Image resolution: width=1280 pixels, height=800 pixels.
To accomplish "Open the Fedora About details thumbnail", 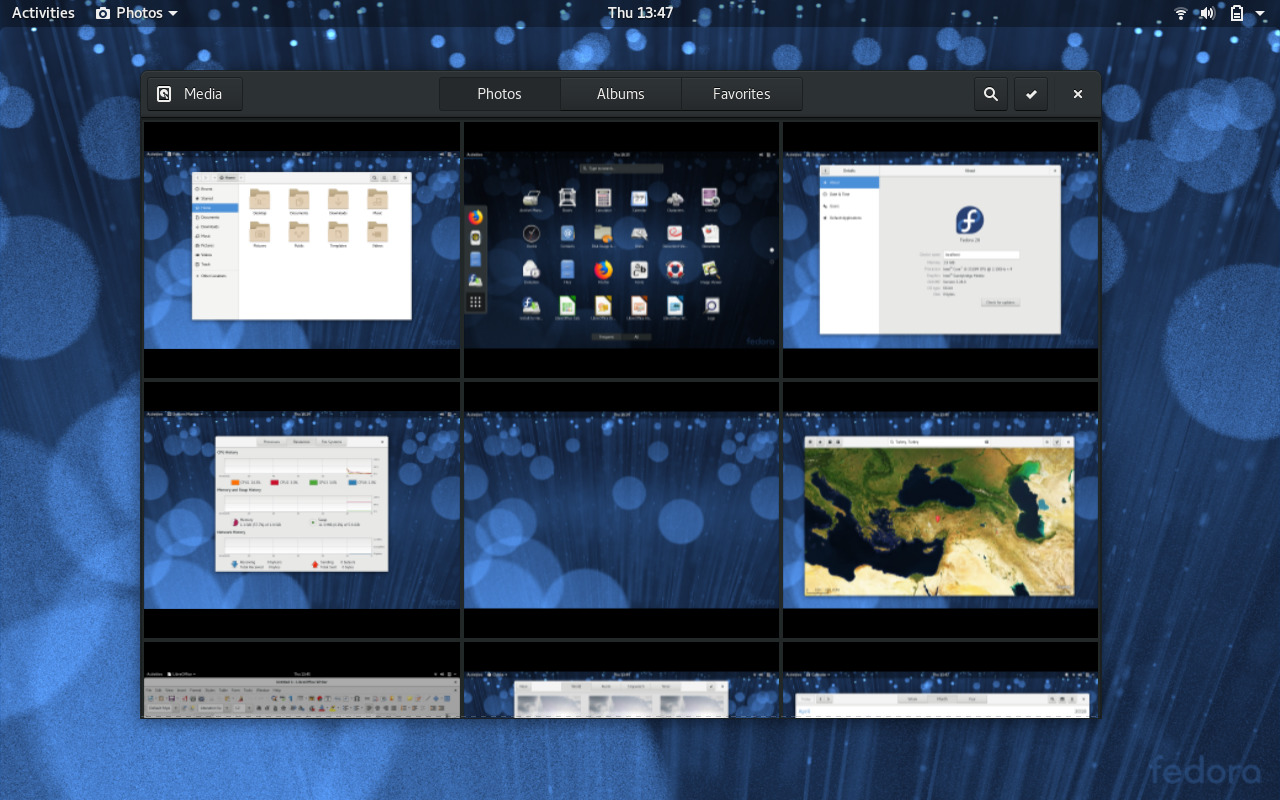I will coord(941,250).
